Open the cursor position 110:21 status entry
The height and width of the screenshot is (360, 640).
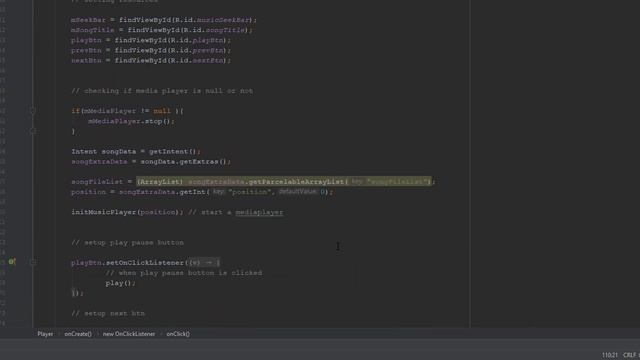pyautogui.click(x=610, y=355)
